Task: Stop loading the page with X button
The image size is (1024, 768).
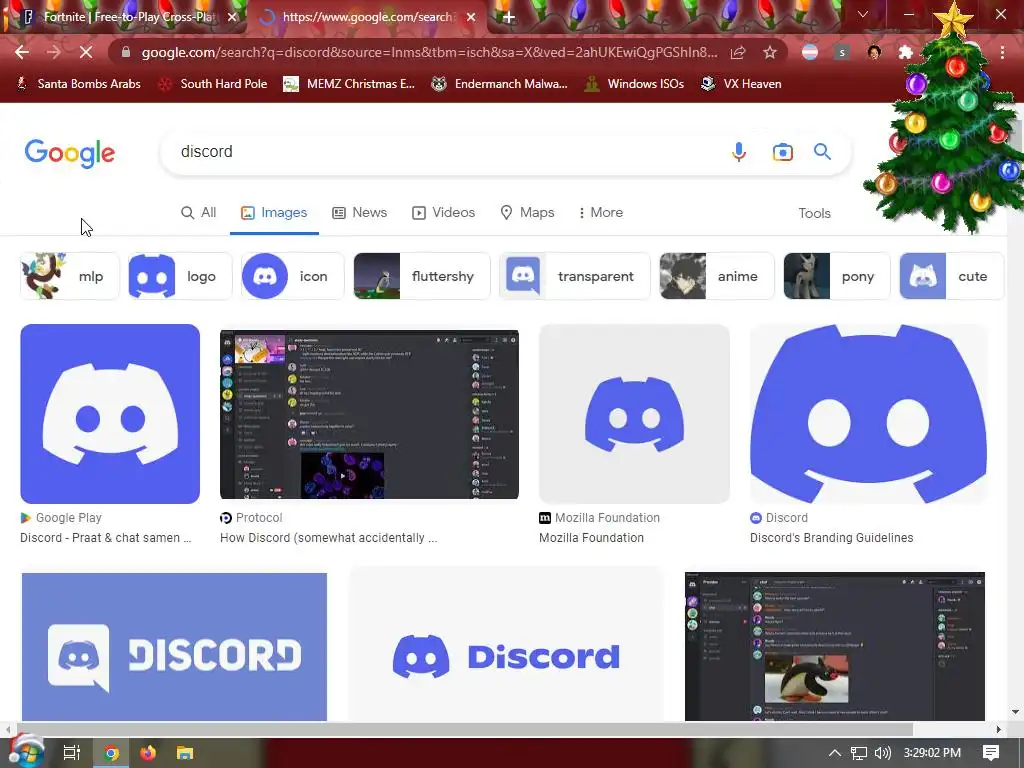Action: coord(86,52)
